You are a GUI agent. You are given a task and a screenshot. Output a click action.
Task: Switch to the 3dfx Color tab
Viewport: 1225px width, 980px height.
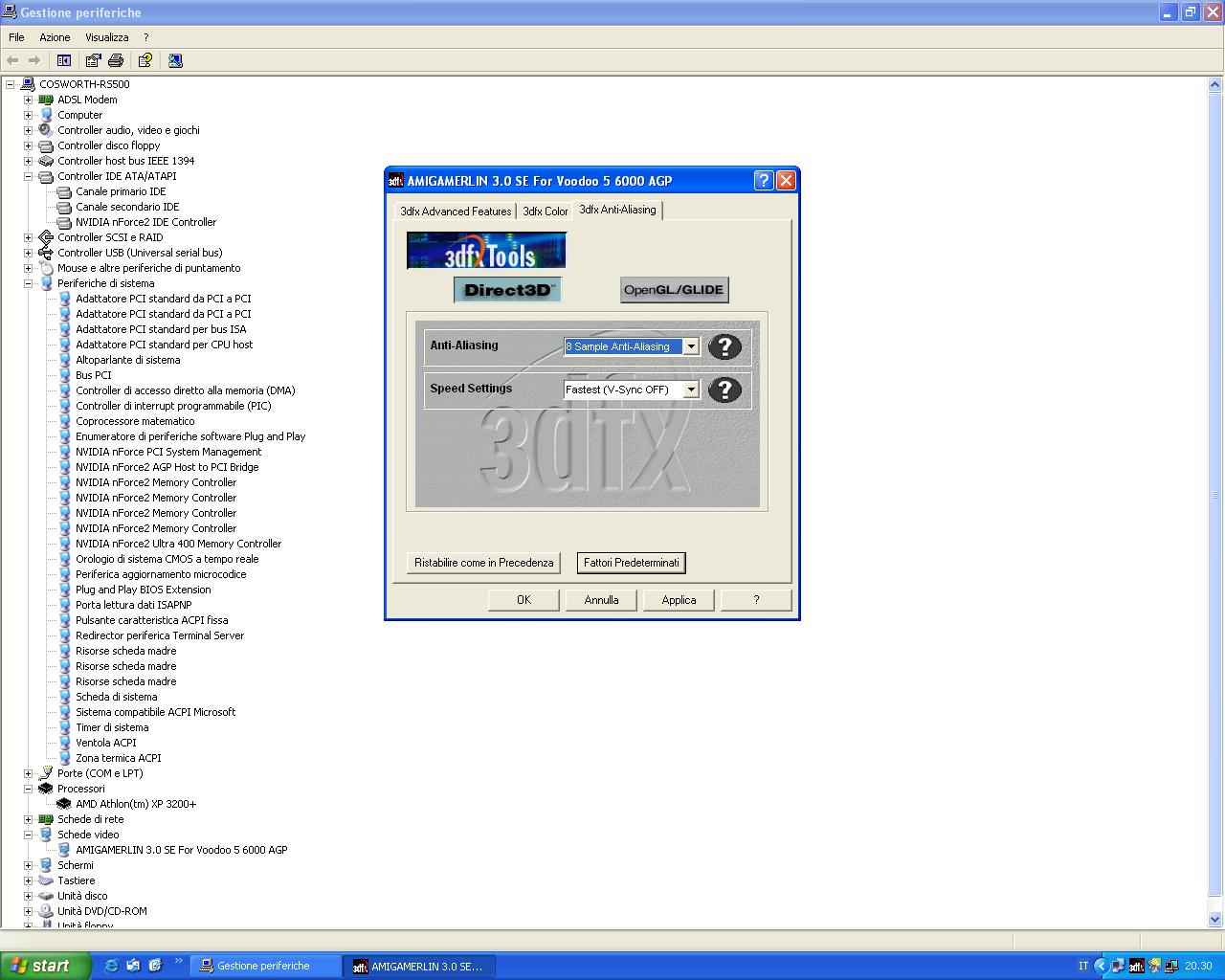[546, 212]
